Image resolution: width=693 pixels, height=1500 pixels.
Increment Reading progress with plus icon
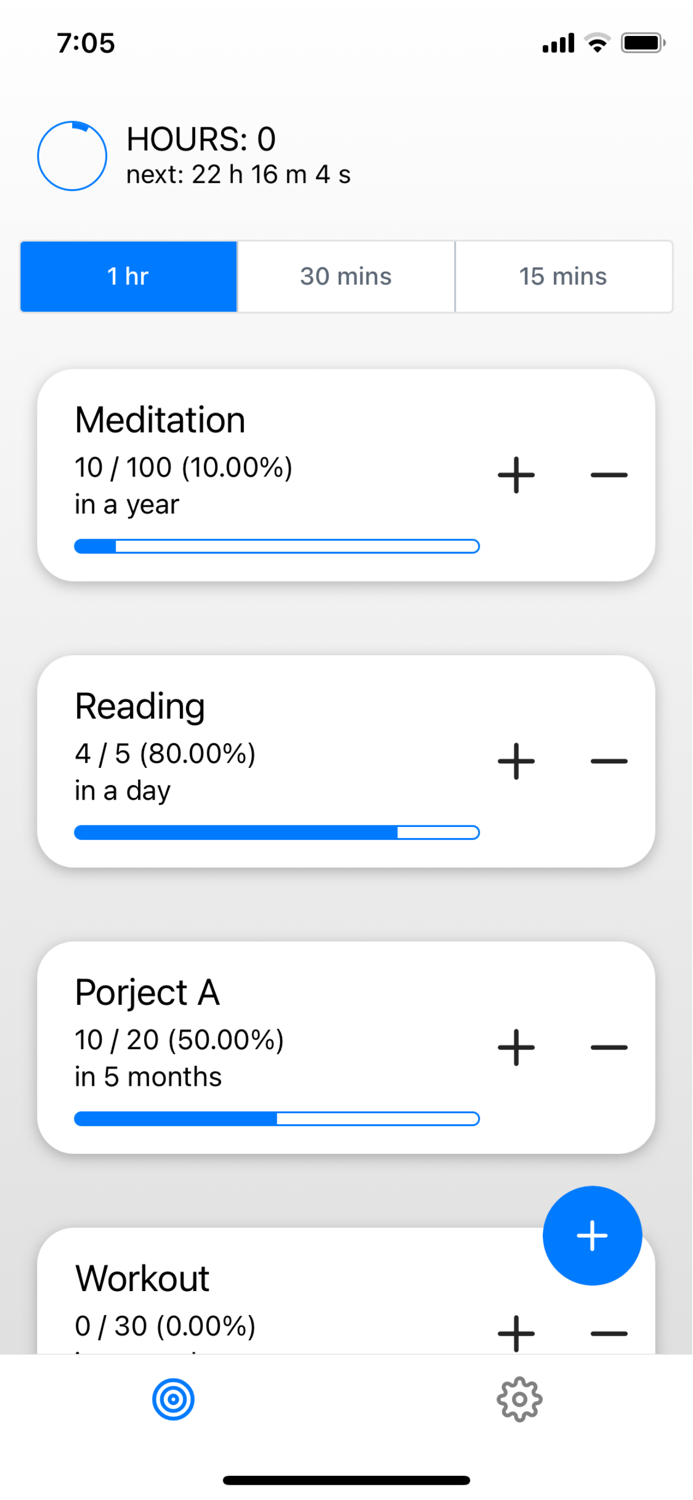[516, 761]
